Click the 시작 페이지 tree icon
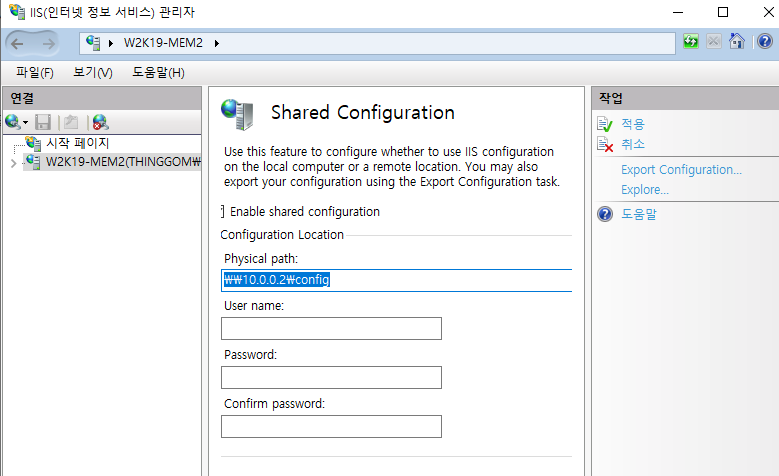Screen dimensions: 779x476 click(x=33, y=143)
